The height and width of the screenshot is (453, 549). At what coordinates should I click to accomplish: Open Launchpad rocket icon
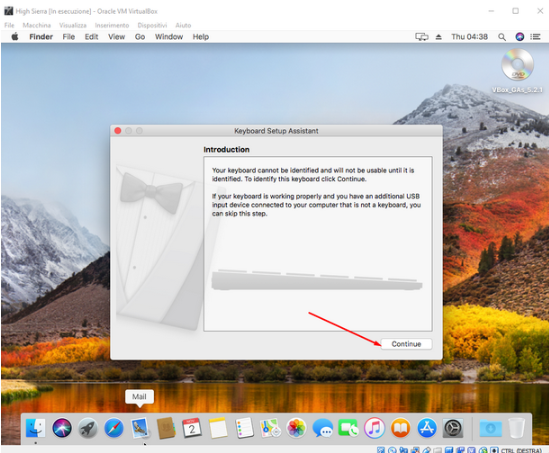click(88, 428)
